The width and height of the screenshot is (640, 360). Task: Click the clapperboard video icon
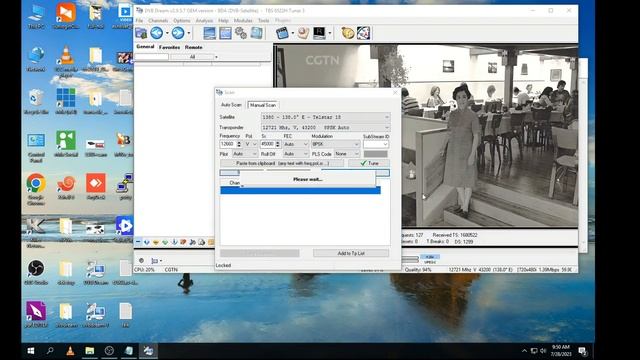coord(282,33)
